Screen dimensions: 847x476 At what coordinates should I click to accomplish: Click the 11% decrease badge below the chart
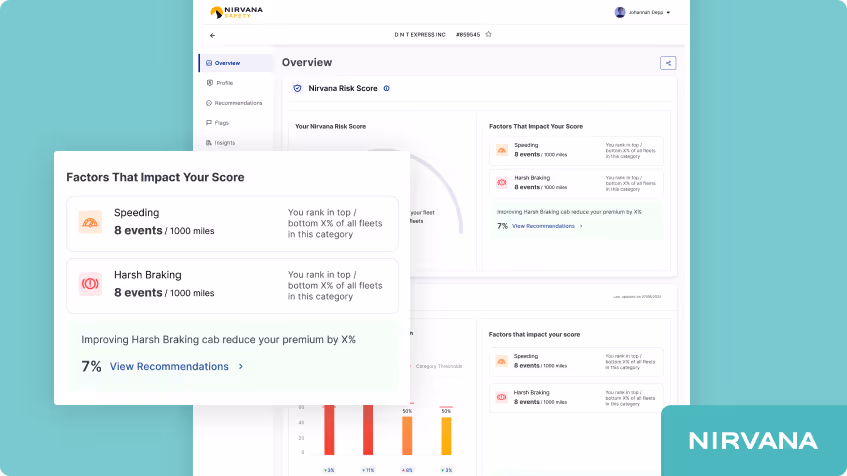tap(368, 470)
